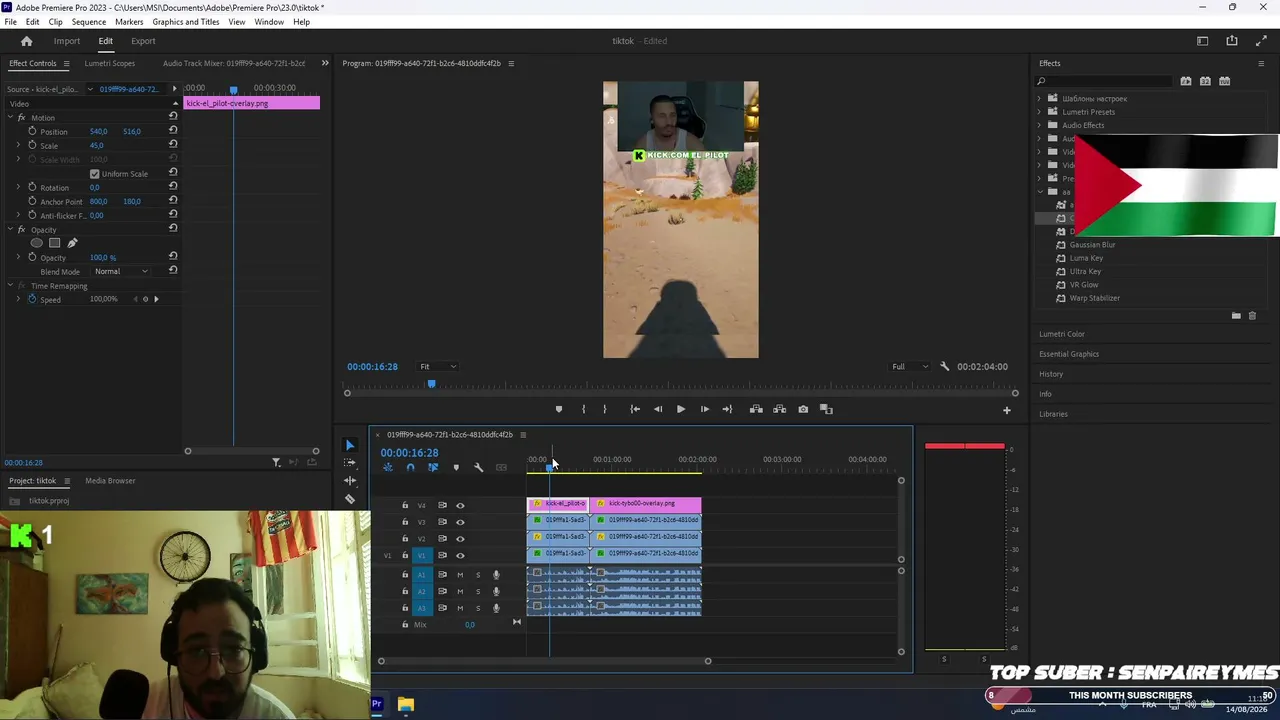Expand the Lumetri Presets folder
This screenshot has height=720, width=1280.
[x=1039, y=112]
